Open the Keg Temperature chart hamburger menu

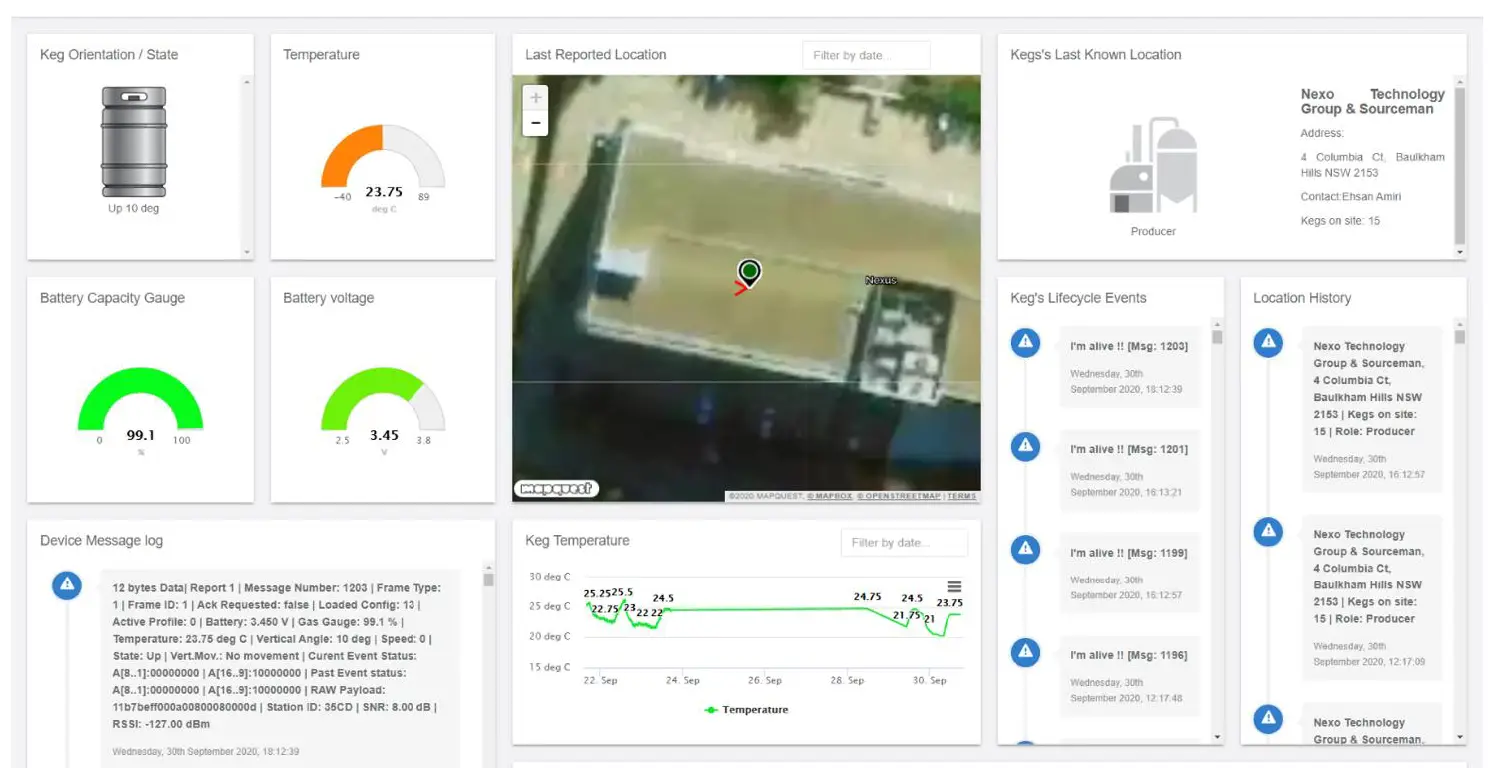[955, 587]
